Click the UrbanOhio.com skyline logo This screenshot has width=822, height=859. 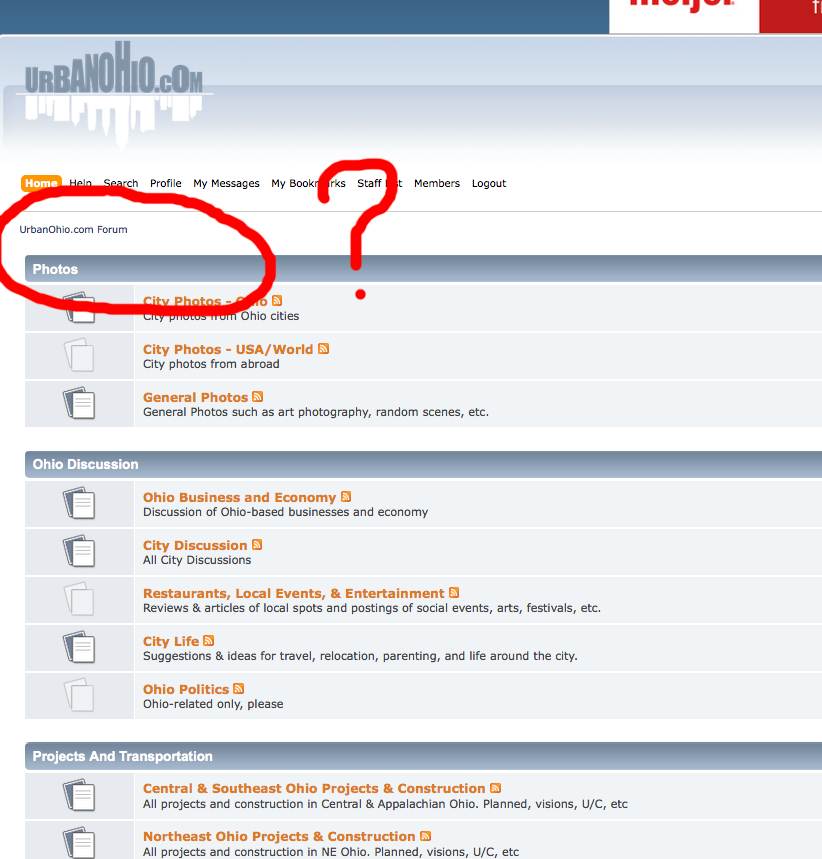(x=114, y=93)
